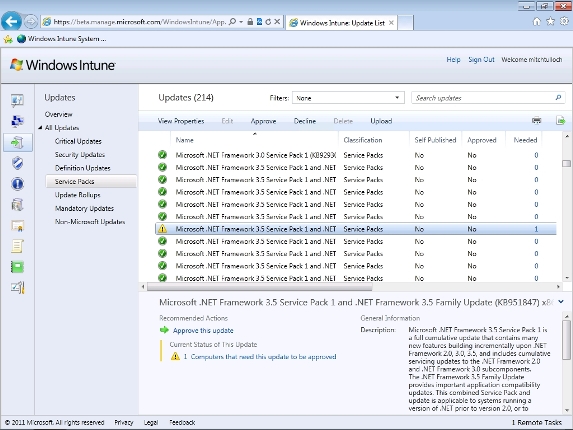This screenshot has height=430, width=573.
Task: Click the refresh icon in address bar
Action: 268,22
